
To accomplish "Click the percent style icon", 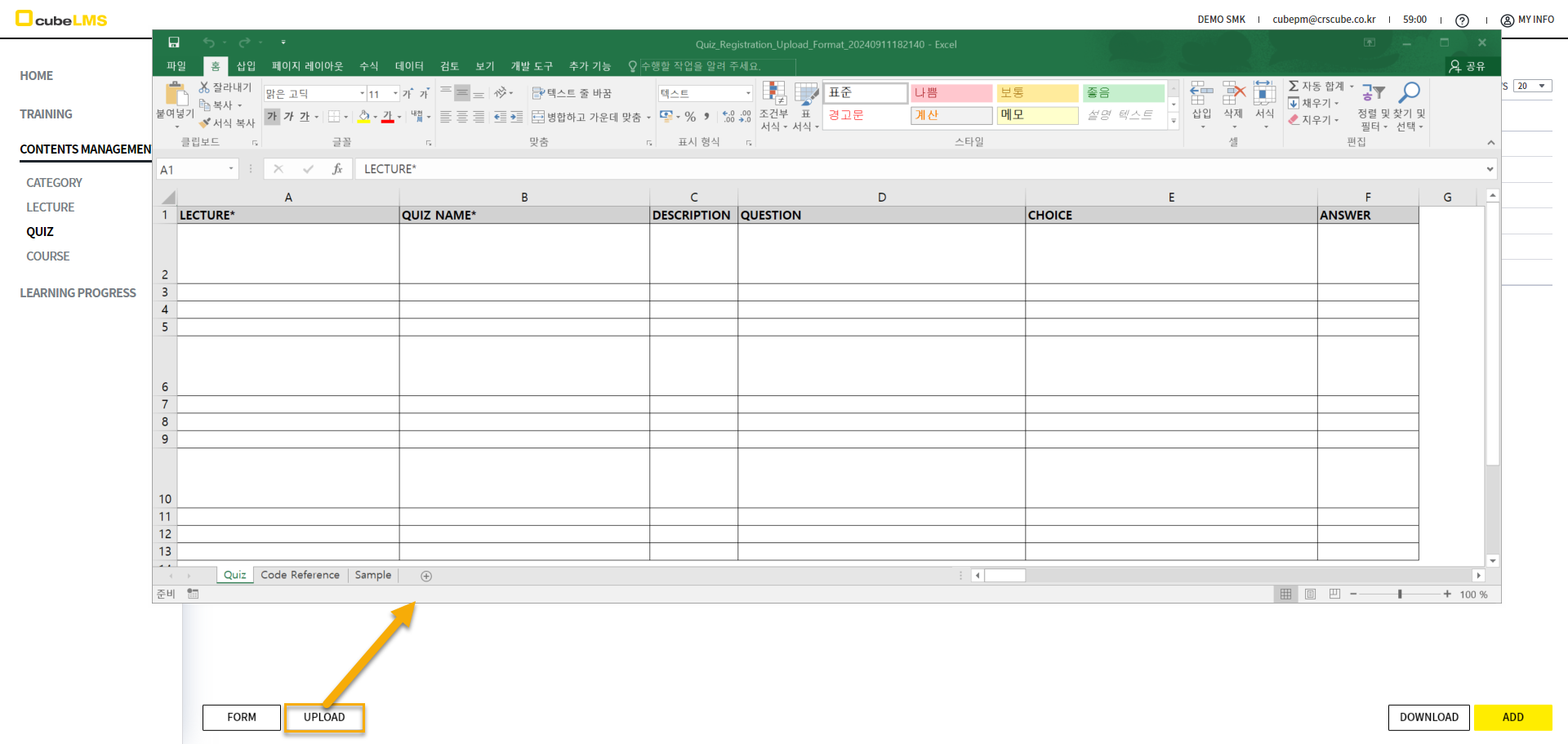I will [690, 117].
